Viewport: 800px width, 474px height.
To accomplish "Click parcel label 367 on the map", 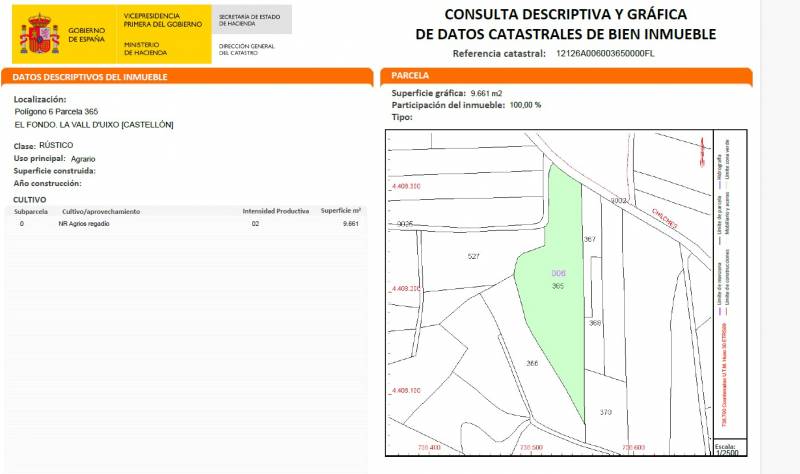I will (x=590, y=239).
